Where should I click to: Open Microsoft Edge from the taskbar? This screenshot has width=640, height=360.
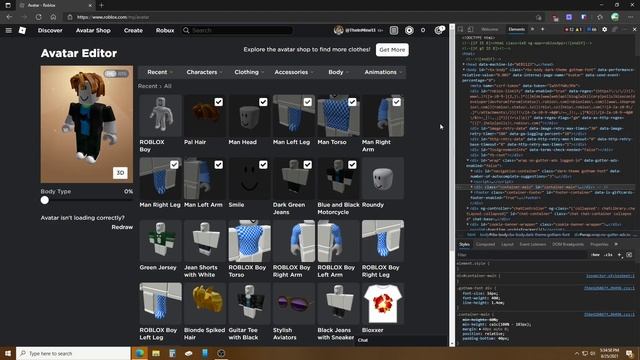click(x=140, y=353)
